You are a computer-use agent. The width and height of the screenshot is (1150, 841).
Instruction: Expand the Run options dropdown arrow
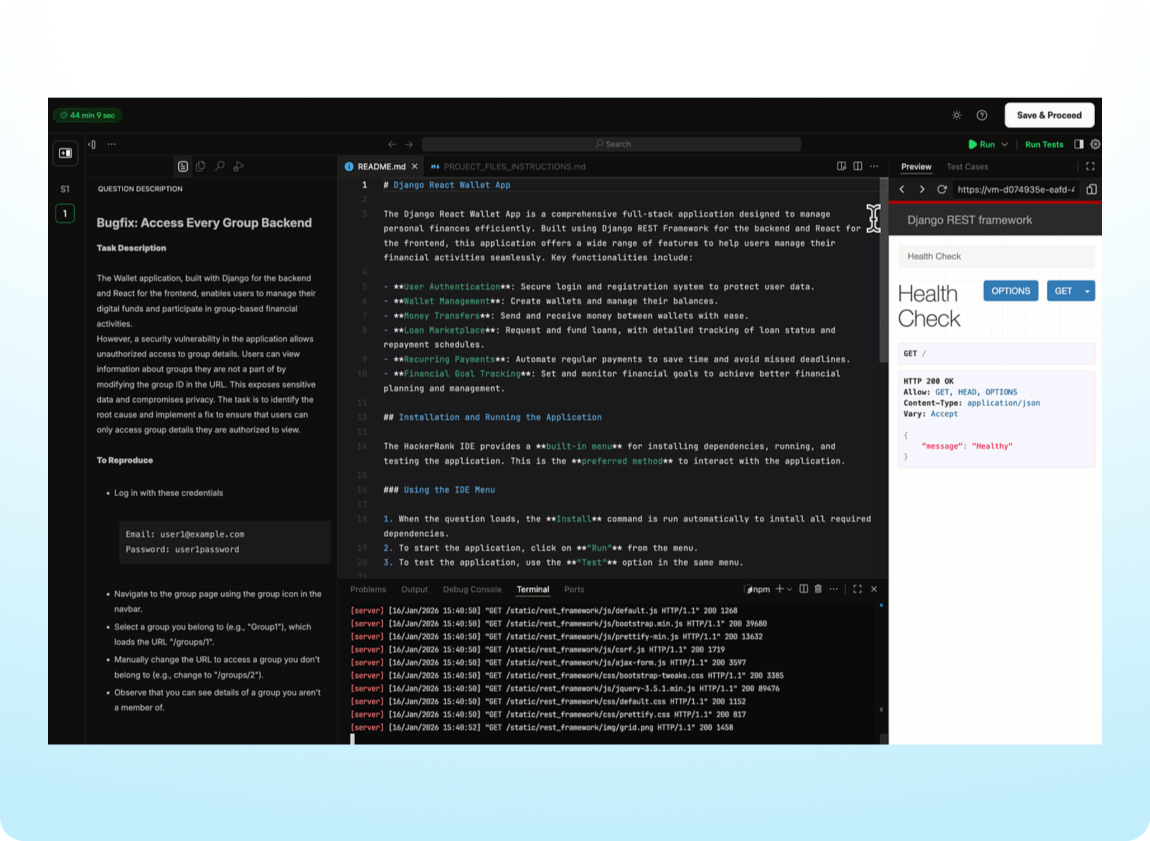1005,144
